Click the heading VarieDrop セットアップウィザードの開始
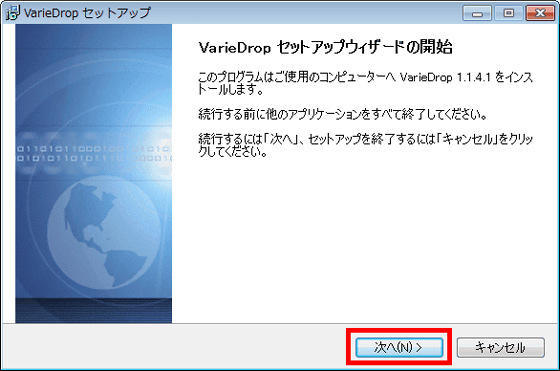Screen dimensions: 560x371 (x=325, y=47)
